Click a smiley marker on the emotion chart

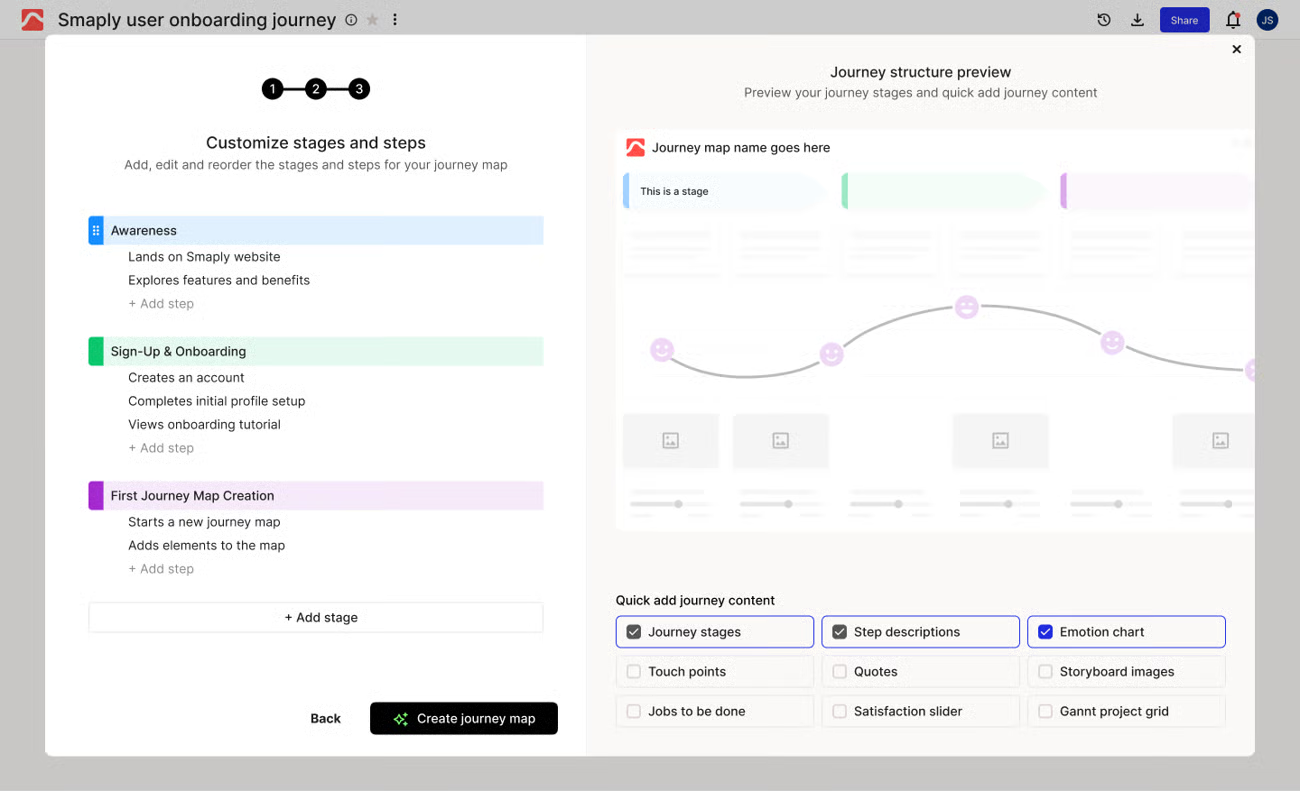tap(966, 307)
